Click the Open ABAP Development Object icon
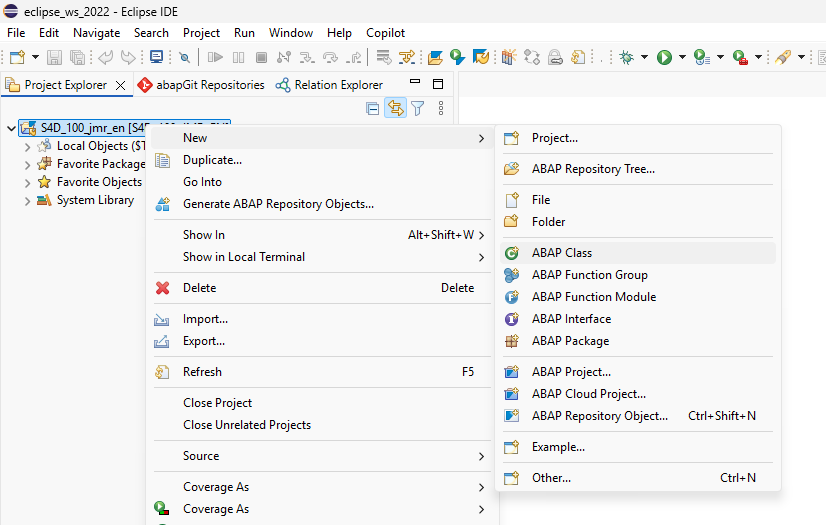This screenshot has height=525, width=826. point(435,57)
